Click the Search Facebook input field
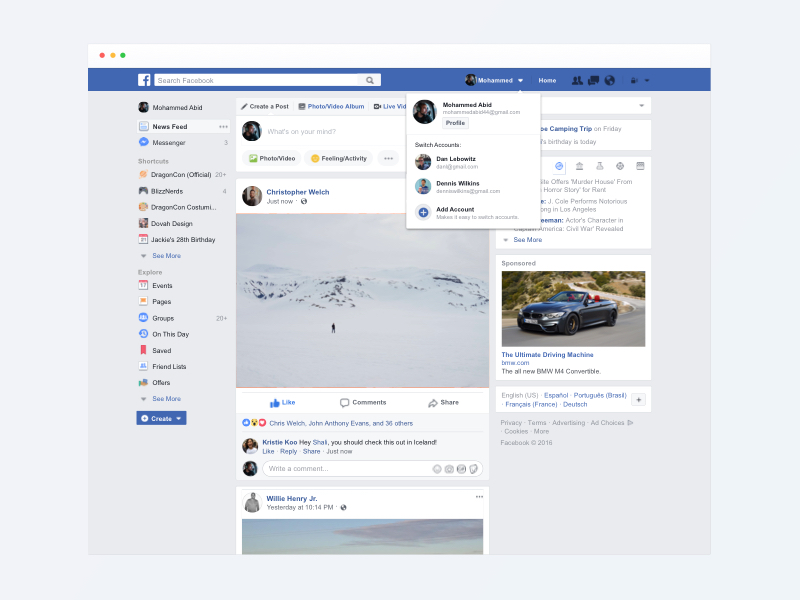Viewport: 800px width, 600px height. pyautogui.click(x=256, y=80)
